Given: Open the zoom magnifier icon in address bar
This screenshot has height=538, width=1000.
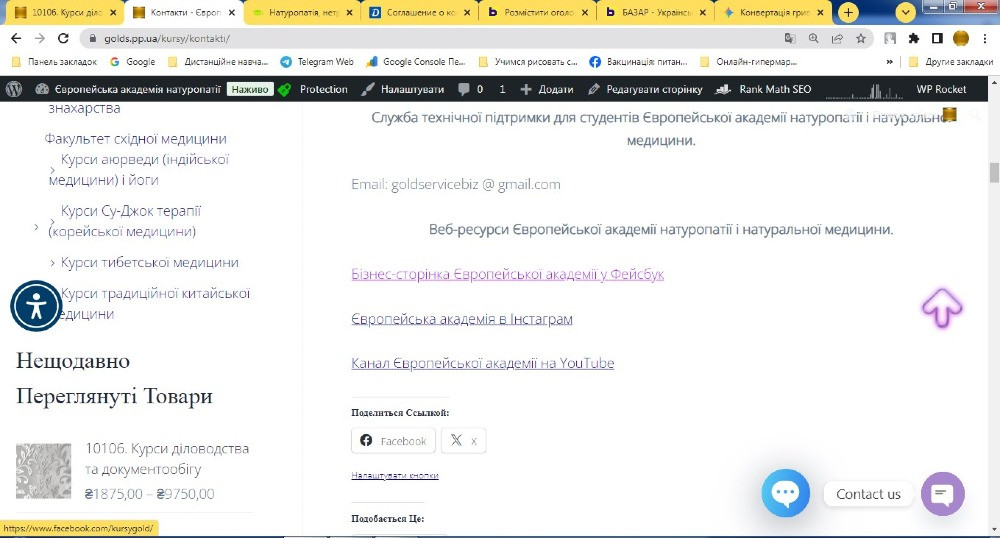Looking at the screenshot, I should 813,38.
